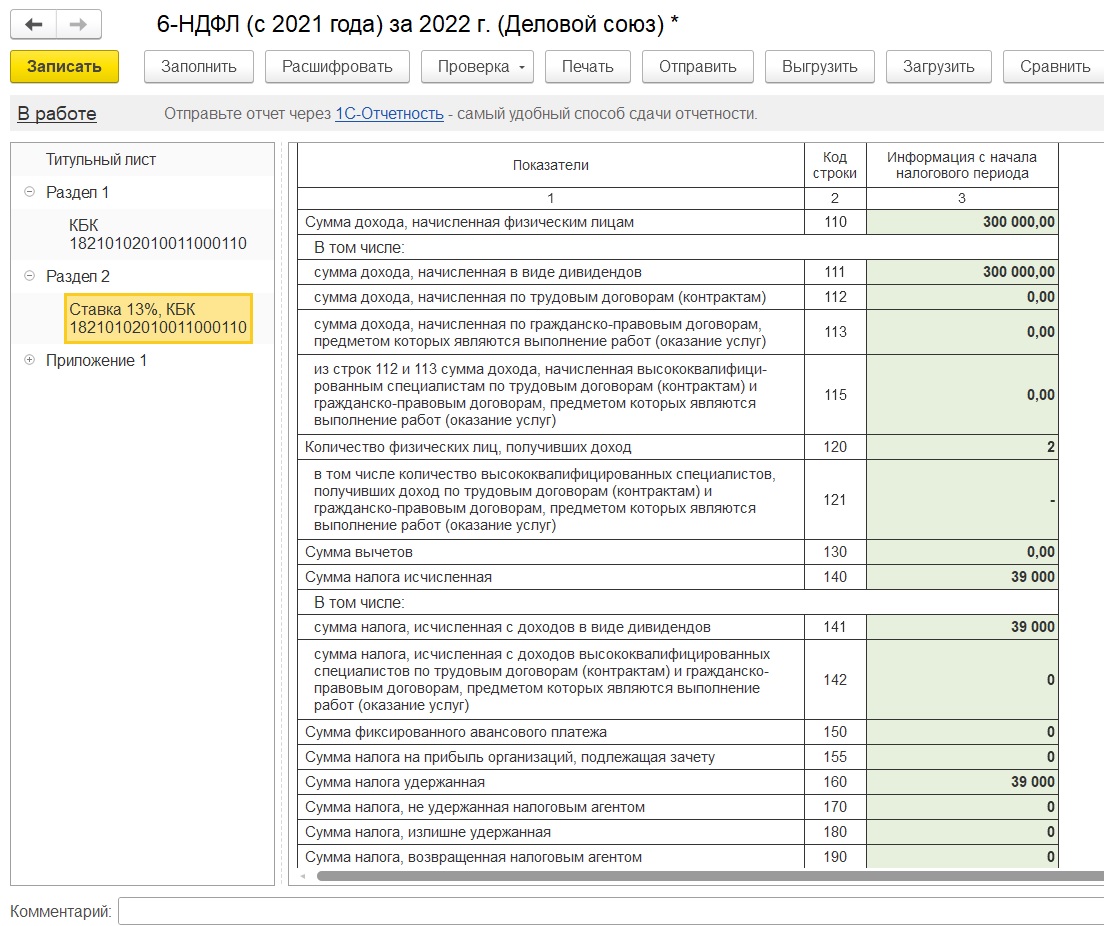Click line 121 value cell
Viewport: 1104px width, 926px height.
click(x=962, y=500)
